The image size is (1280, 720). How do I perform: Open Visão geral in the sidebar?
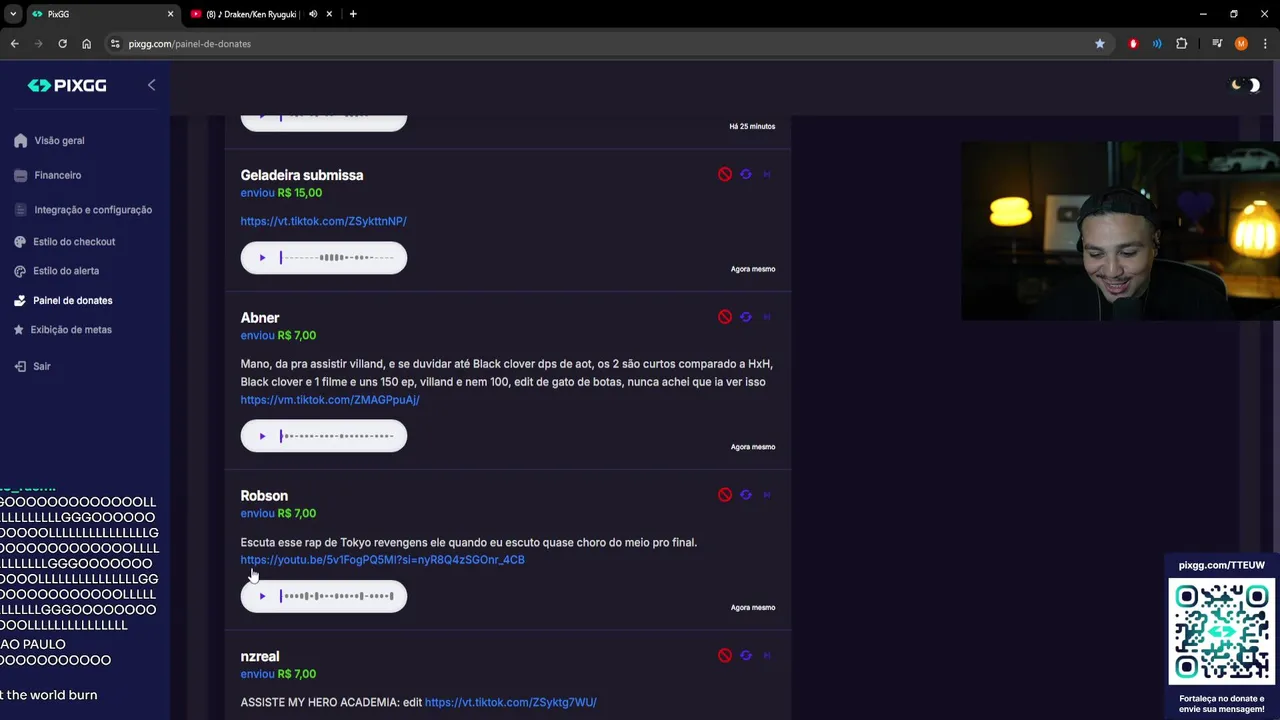[59, 141]
